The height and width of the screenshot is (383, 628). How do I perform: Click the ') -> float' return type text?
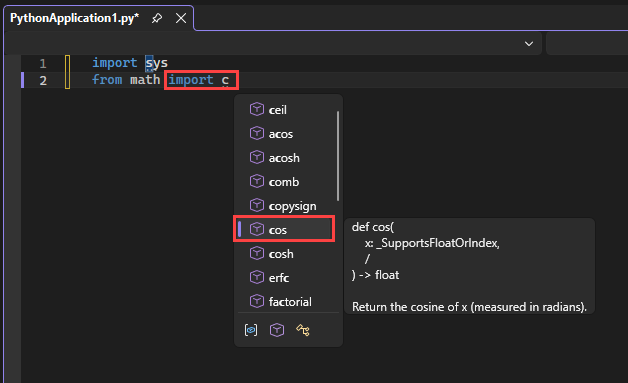click(x=375, y=275)
